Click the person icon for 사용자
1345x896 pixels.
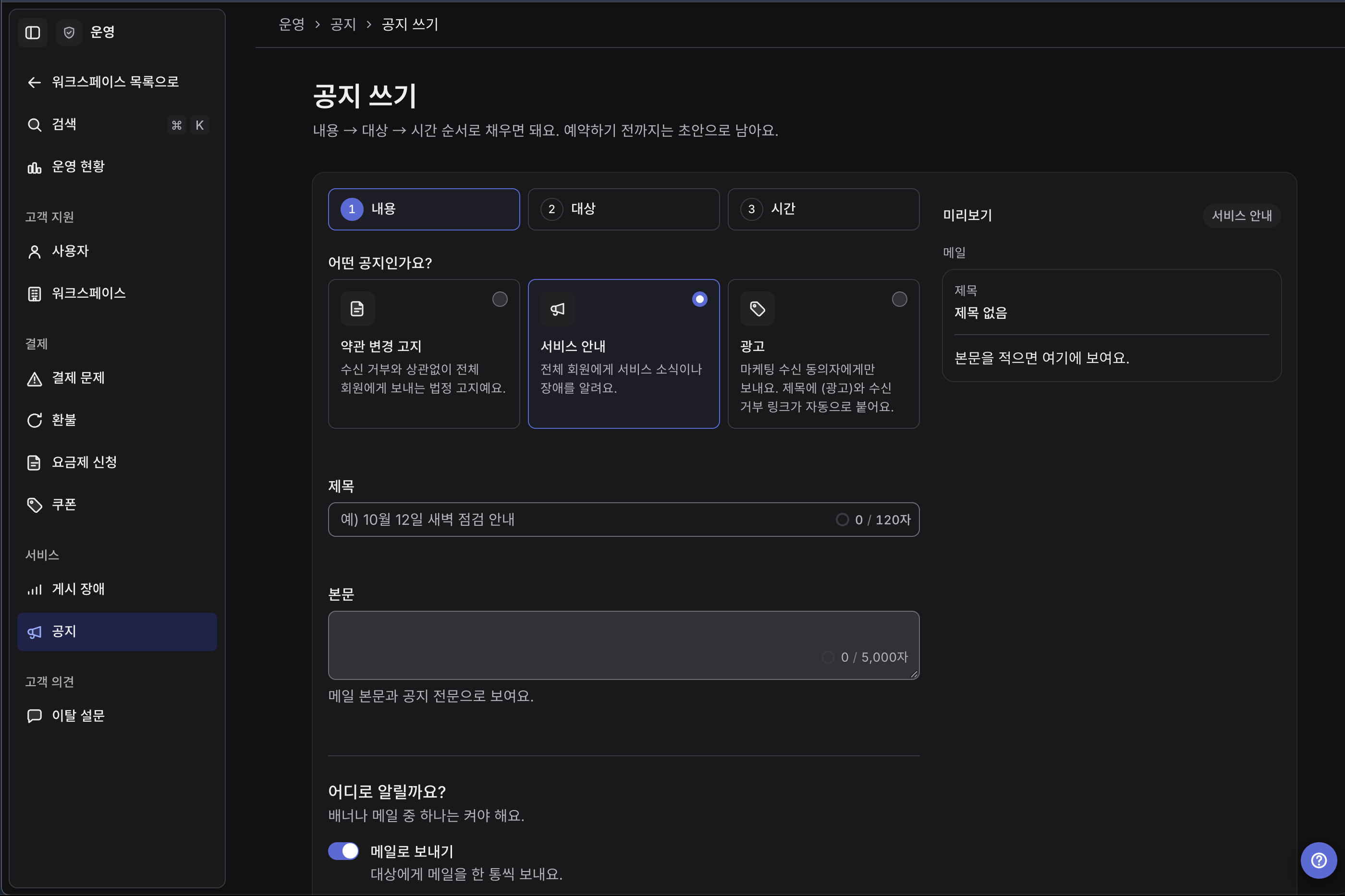(x=34, y=252)
